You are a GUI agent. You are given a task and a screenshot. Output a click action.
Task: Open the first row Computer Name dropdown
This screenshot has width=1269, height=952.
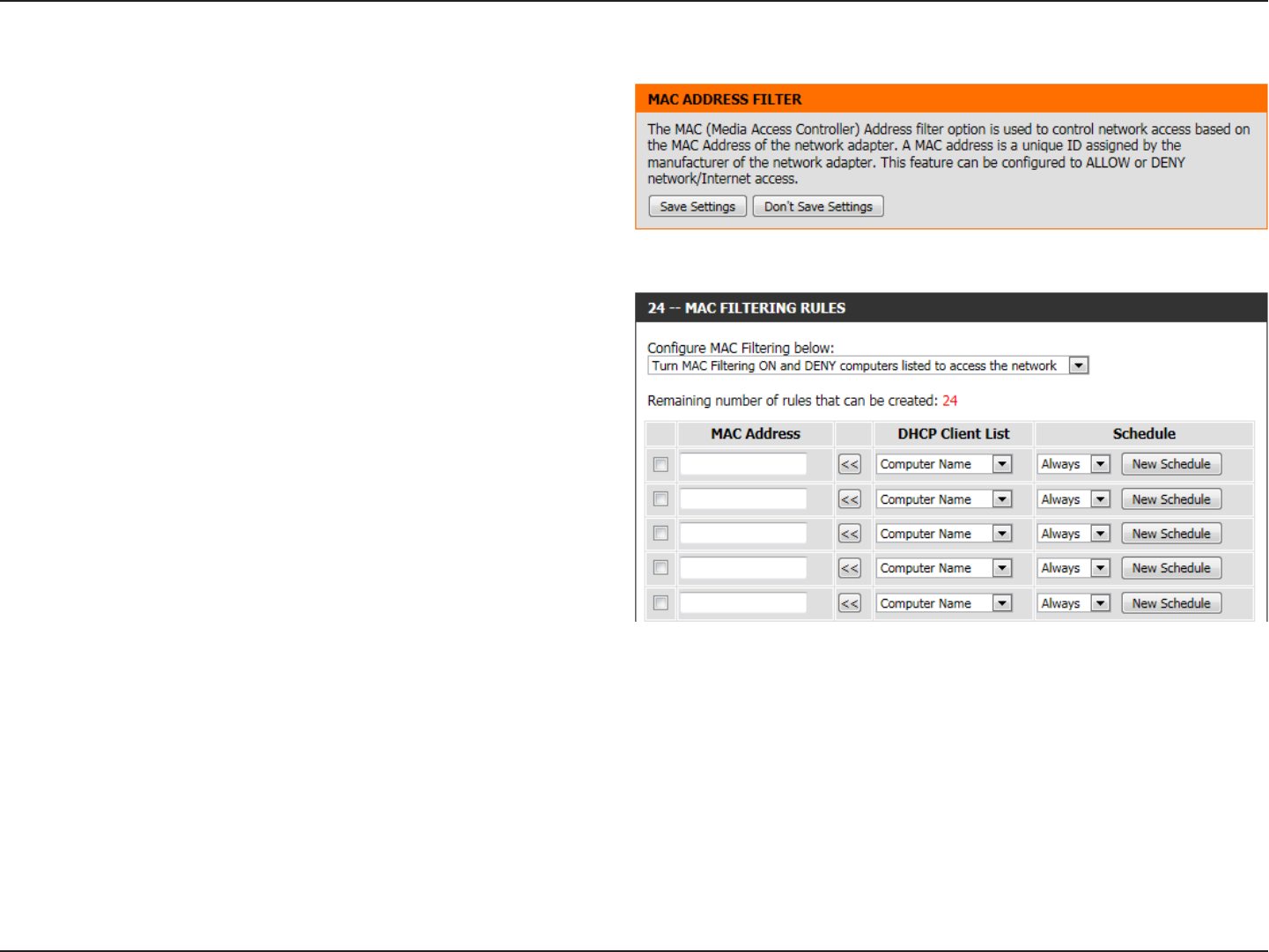tap(944, 464)
